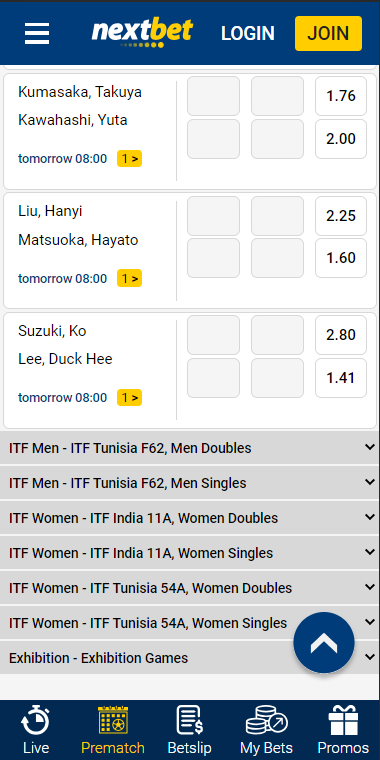Click the LOGIN link
Screen dimensions: 380x760
248,33
